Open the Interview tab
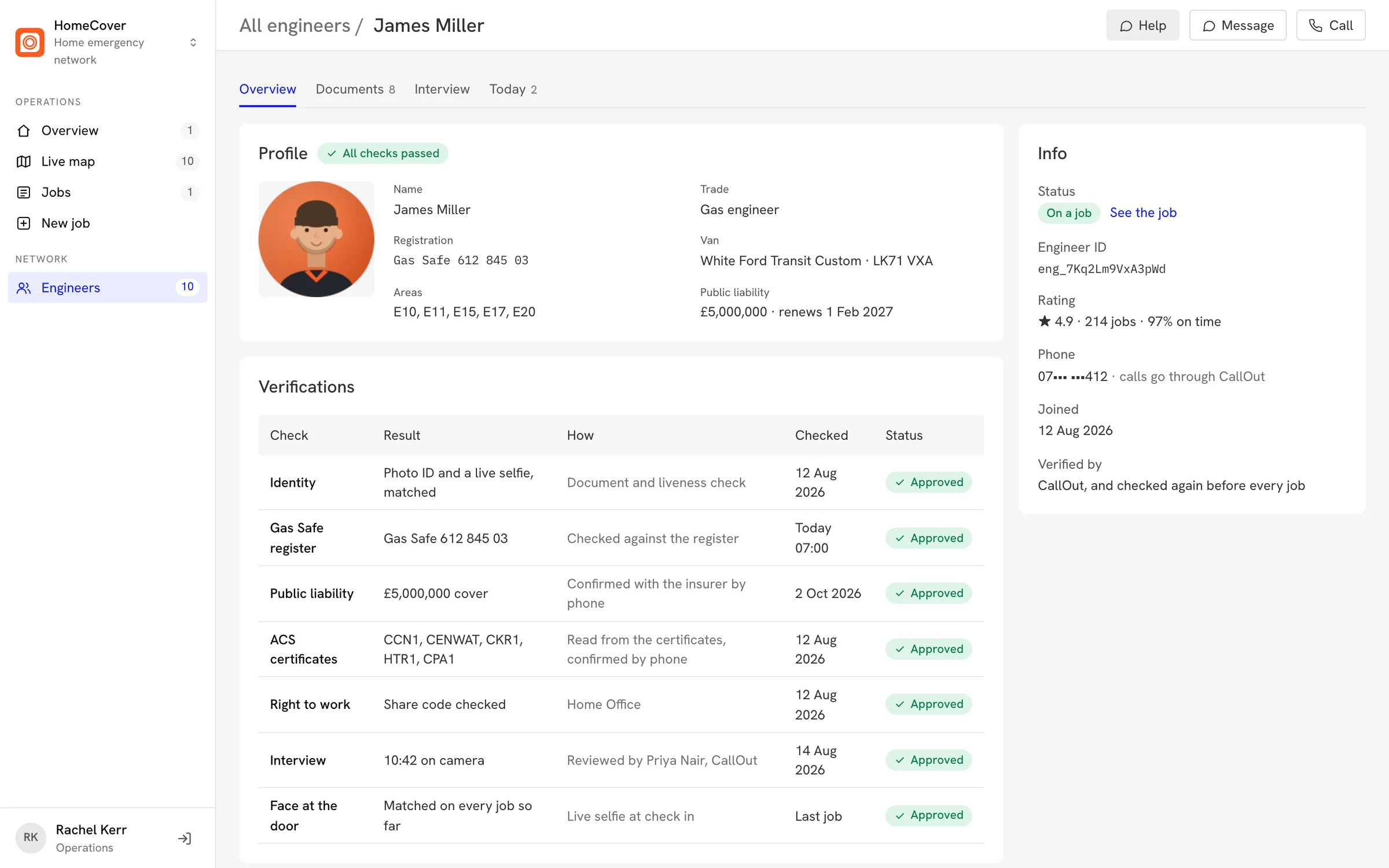 point(442,89)
